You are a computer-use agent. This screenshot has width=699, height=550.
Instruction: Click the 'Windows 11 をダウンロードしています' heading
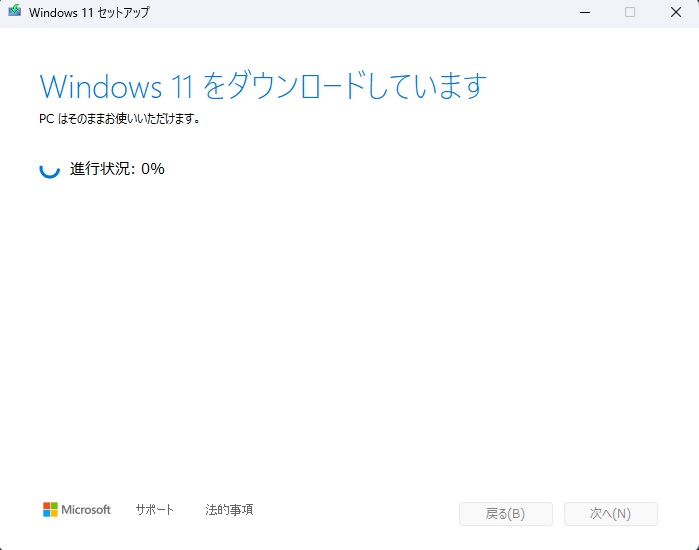click(263, 86)
